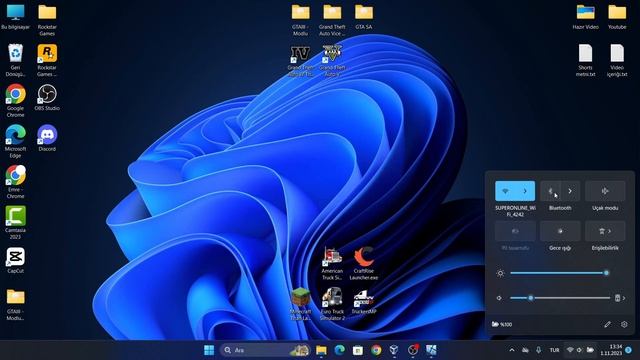640x360 pixels.
Task: Click the notification badge beside the clock
Action: (x=629, y=350)
